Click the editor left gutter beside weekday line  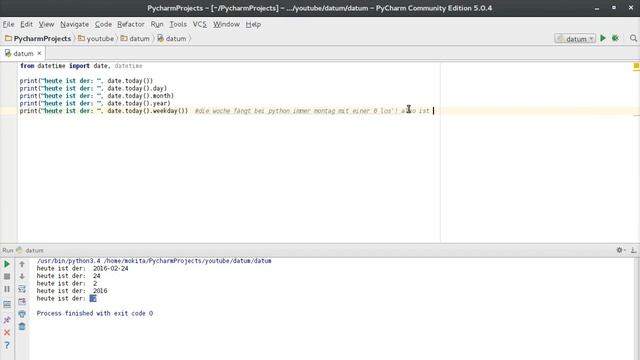click(x=9, y=111)
